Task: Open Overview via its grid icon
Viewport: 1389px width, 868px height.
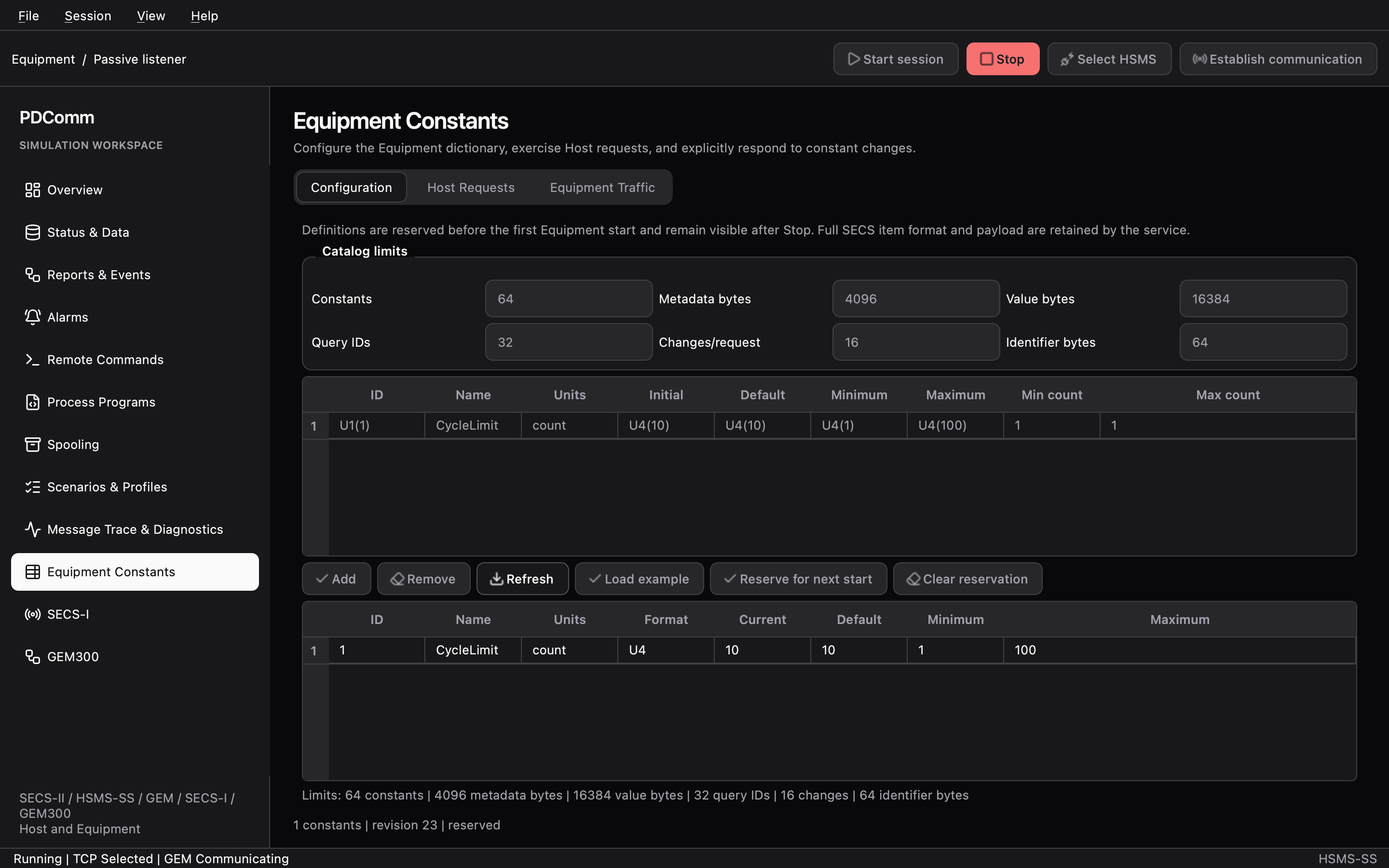Action: tap(33, 190)
